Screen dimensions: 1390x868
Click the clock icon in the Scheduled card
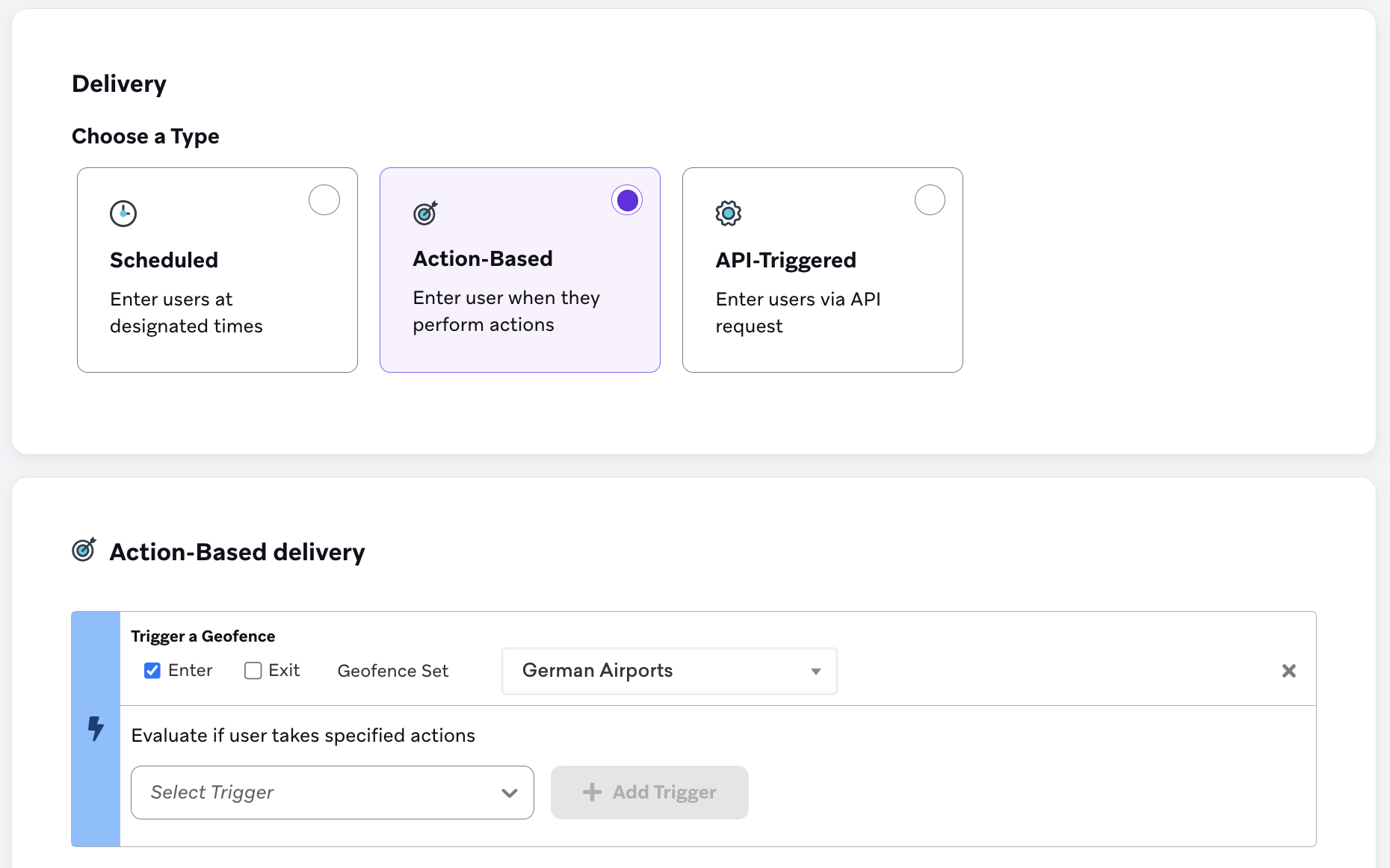(x=123, y=214)
